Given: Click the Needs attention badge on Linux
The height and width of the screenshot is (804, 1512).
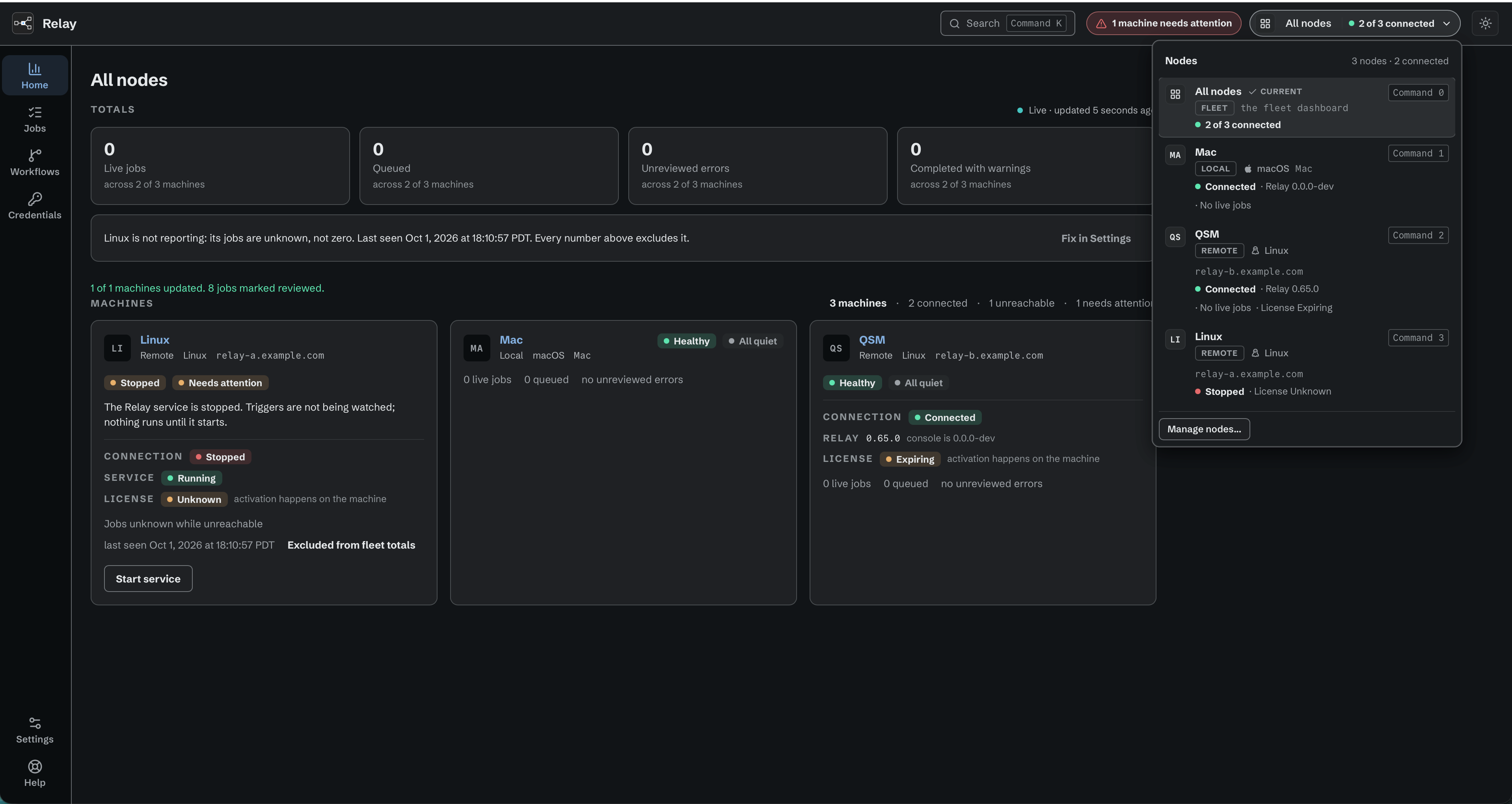Looking at the screenshot, I should pos(221,383).
